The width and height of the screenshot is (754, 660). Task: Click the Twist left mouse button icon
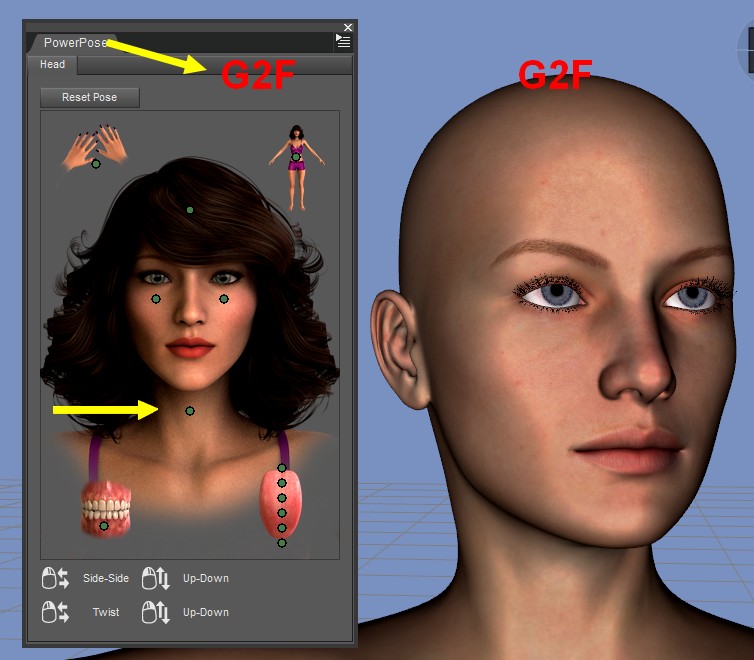point(55,612)
